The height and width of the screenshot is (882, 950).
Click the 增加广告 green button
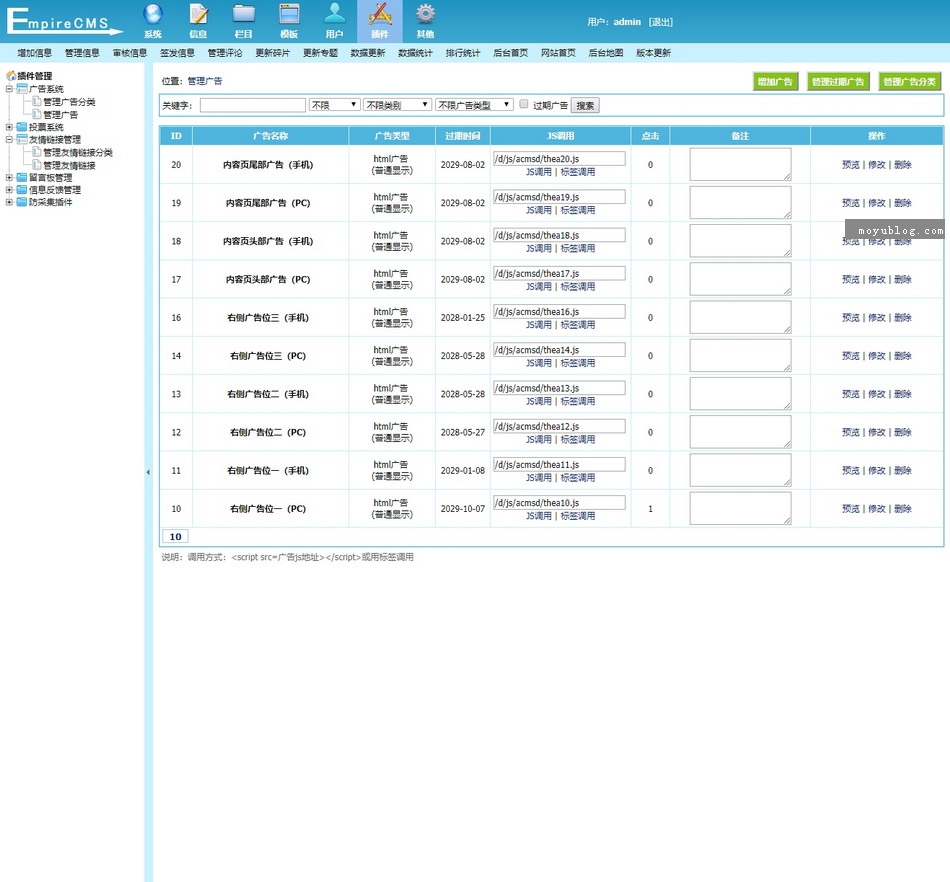776,82
